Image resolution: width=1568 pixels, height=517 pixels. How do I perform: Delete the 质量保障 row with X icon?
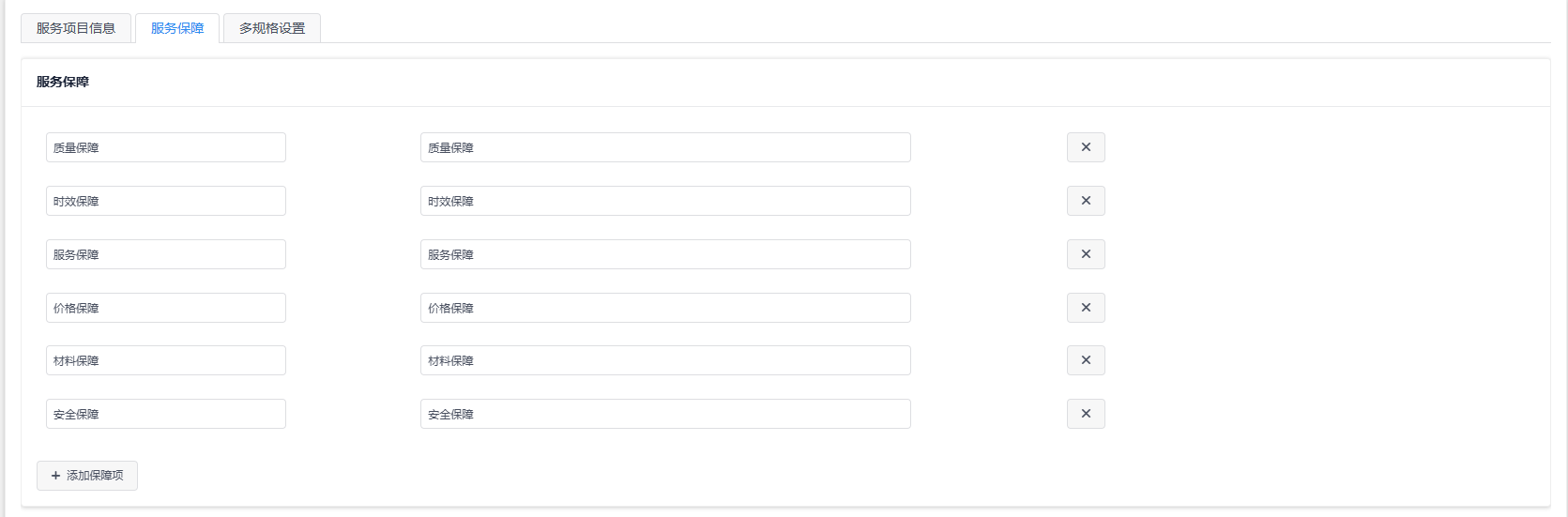[x=1086, y=147]
